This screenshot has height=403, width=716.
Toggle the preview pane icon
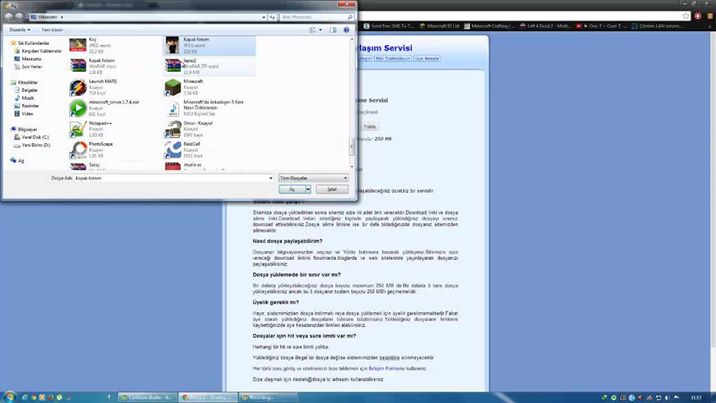pos(333,30)
